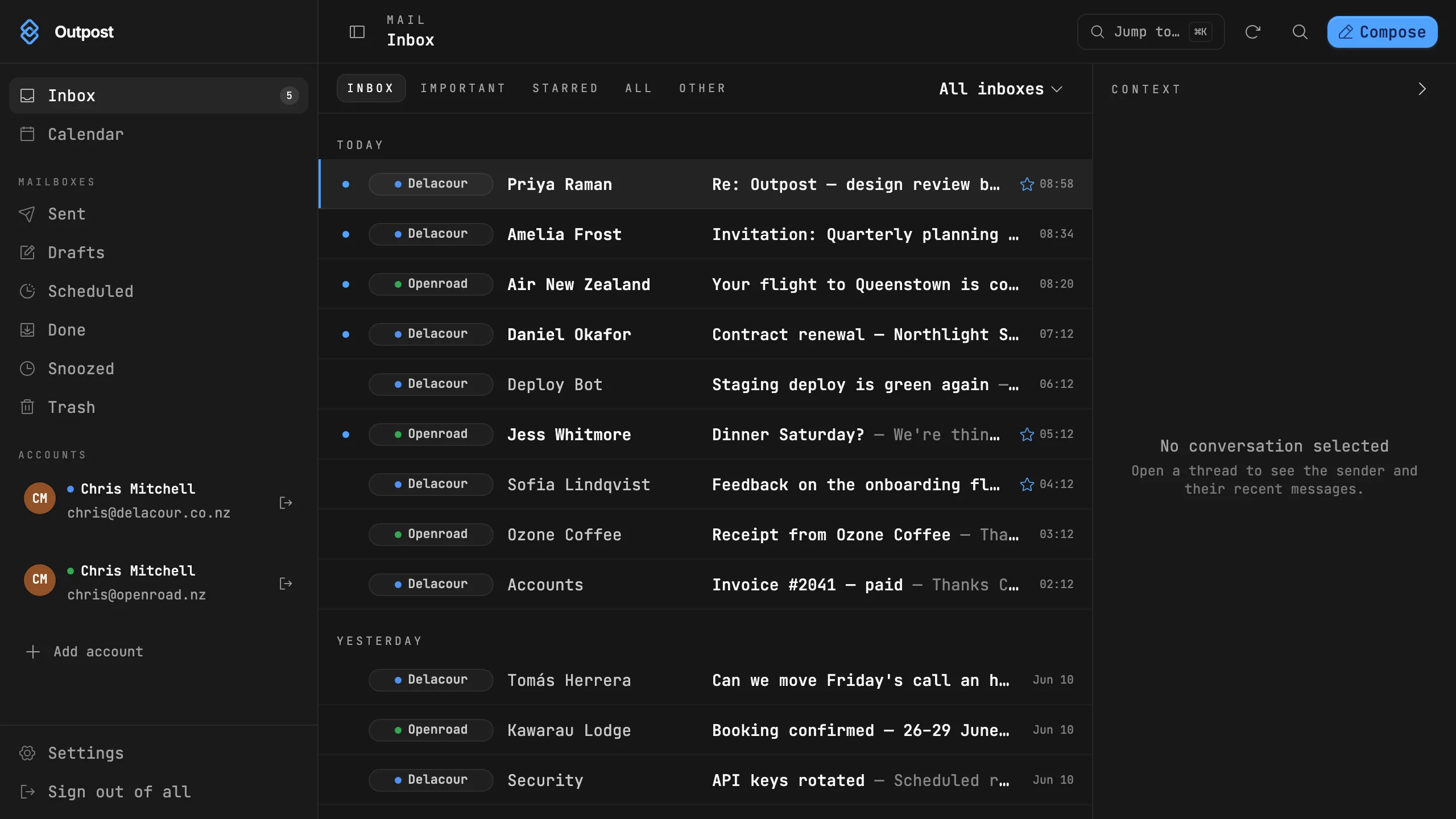Open search with the magnifier icon

pos(1300,32)
